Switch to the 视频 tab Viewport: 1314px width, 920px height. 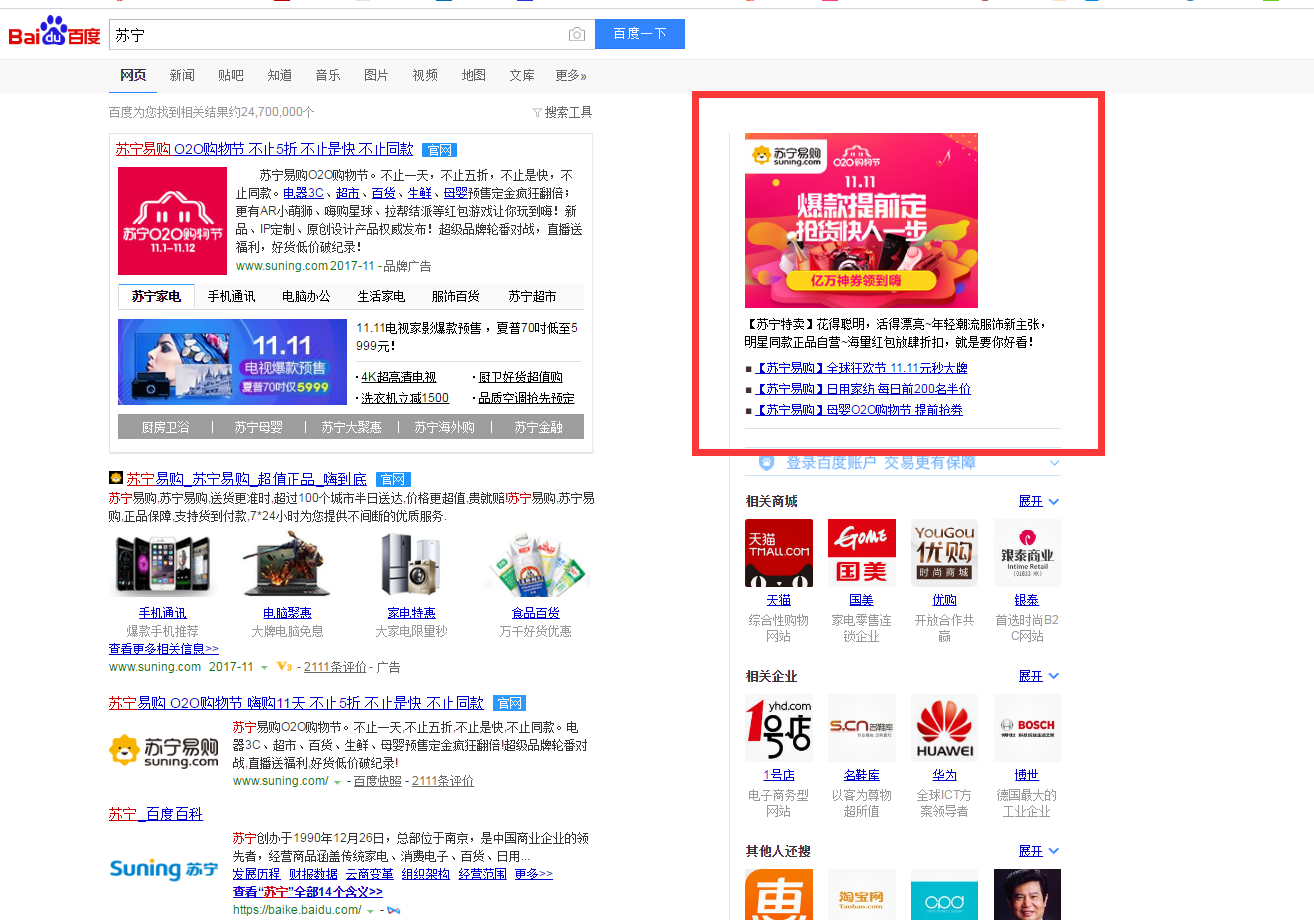(425, 75)
